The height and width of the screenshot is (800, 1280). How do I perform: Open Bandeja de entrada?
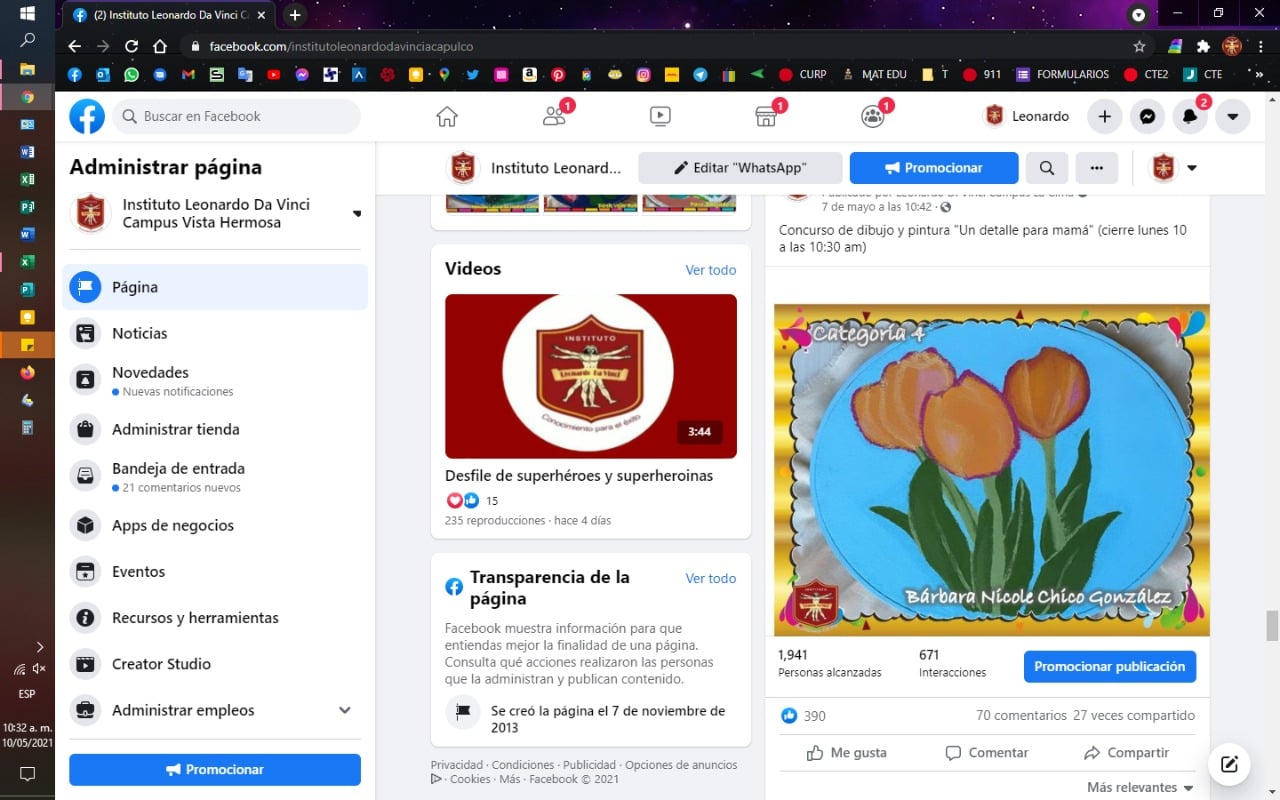[x=215, y=476]
